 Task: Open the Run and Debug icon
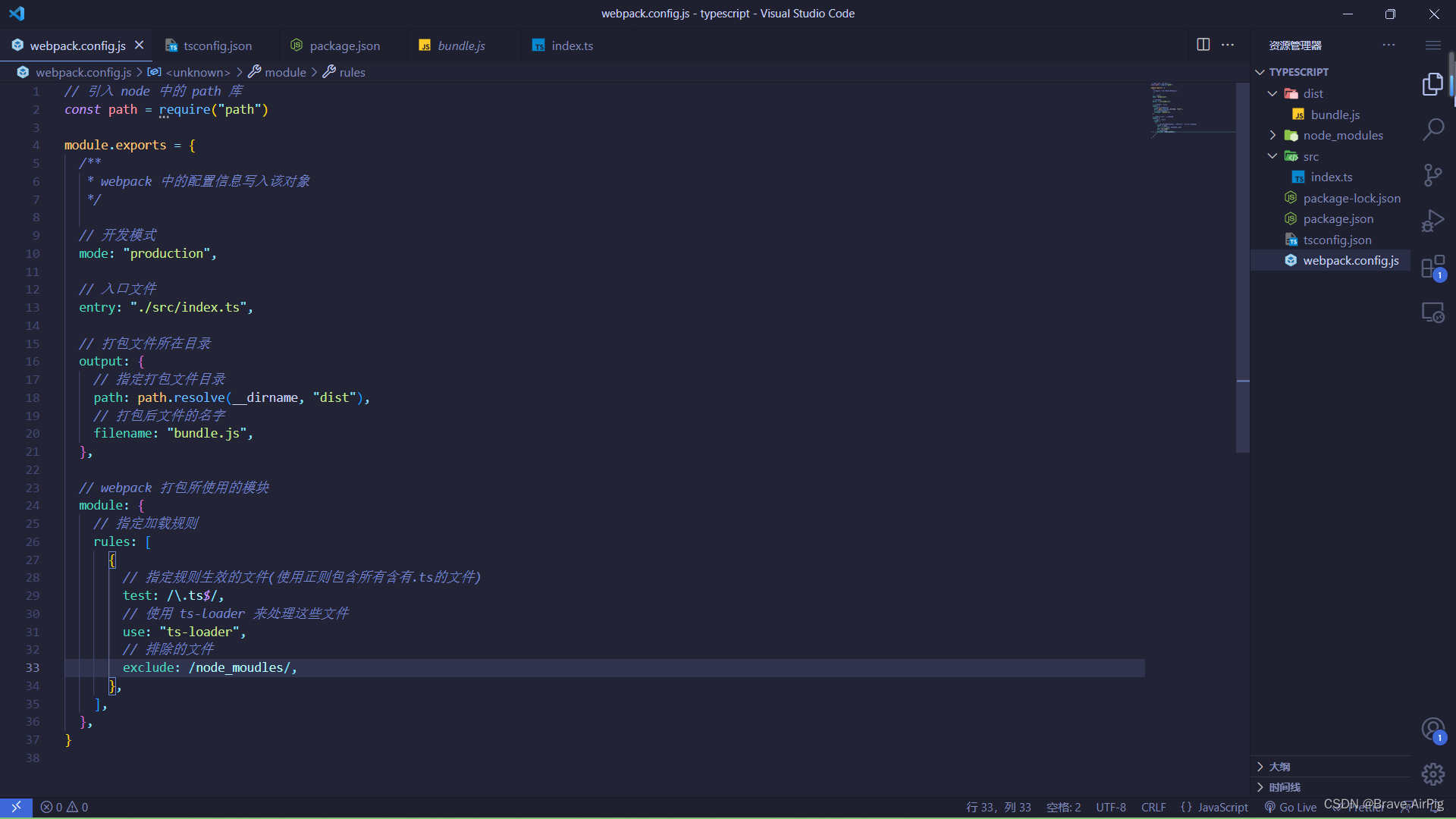click(x=1432, y=221)
